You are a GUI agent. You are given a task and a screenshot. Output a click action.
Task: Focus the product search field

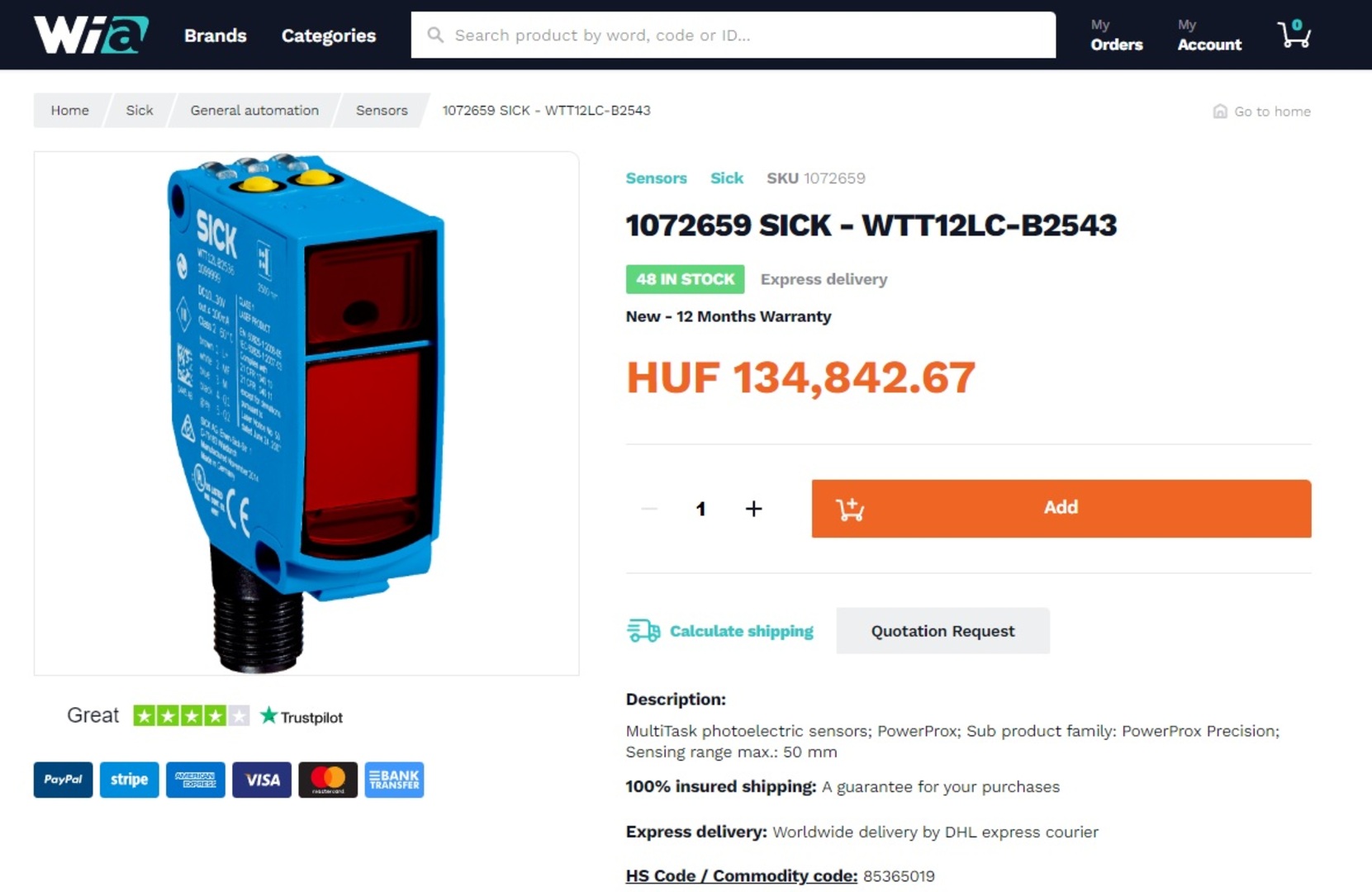pos(733,35)
